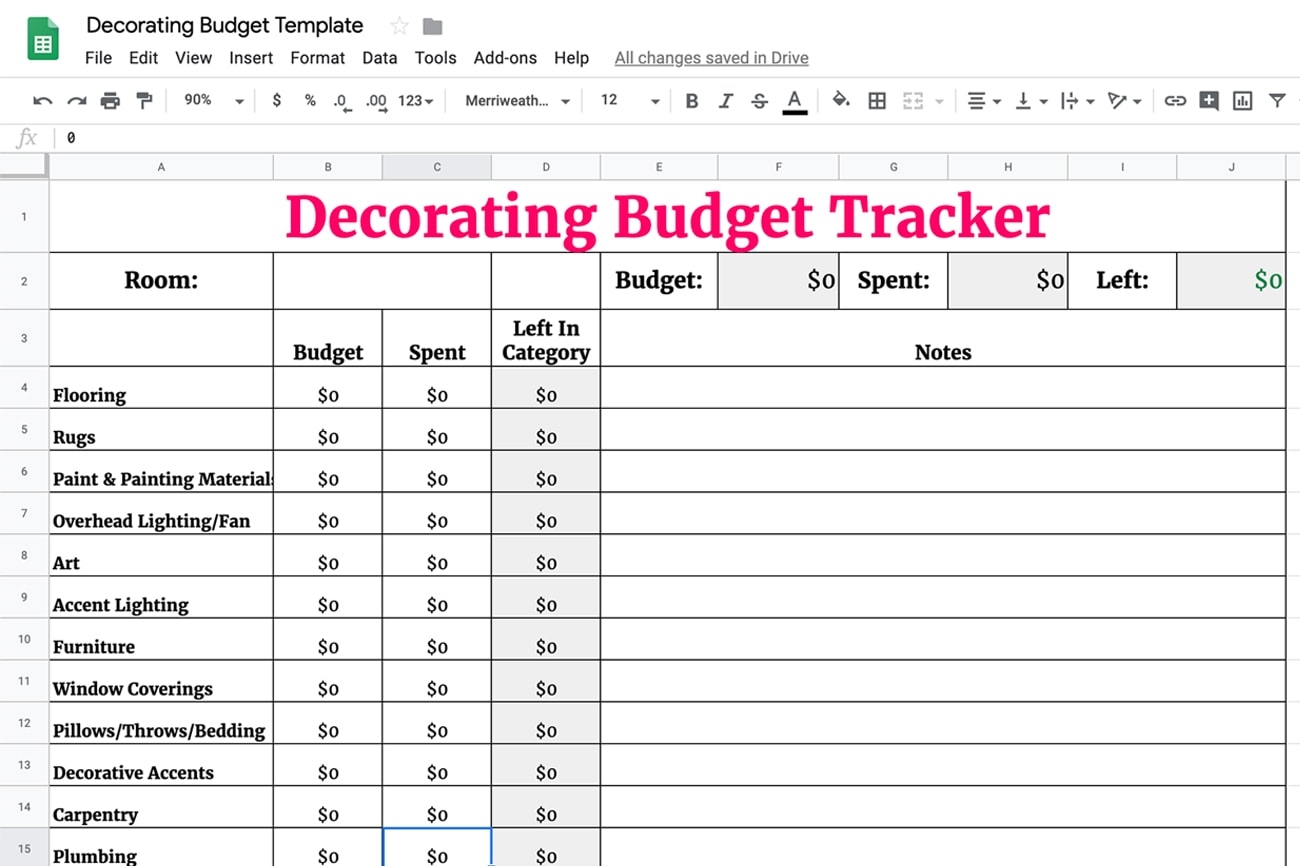Open the font size 12 dropdown
Screen dimensions: 1300x866
(x=629, y=101)
